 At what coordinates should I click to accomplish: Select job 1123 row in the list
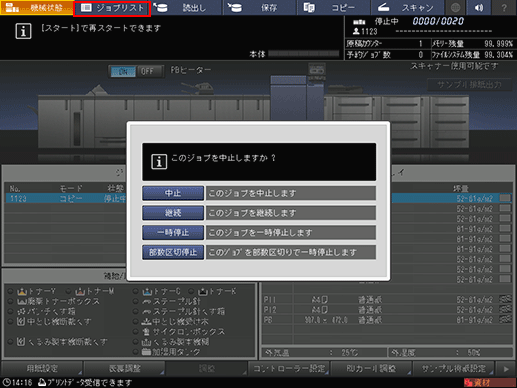point(66,199)
